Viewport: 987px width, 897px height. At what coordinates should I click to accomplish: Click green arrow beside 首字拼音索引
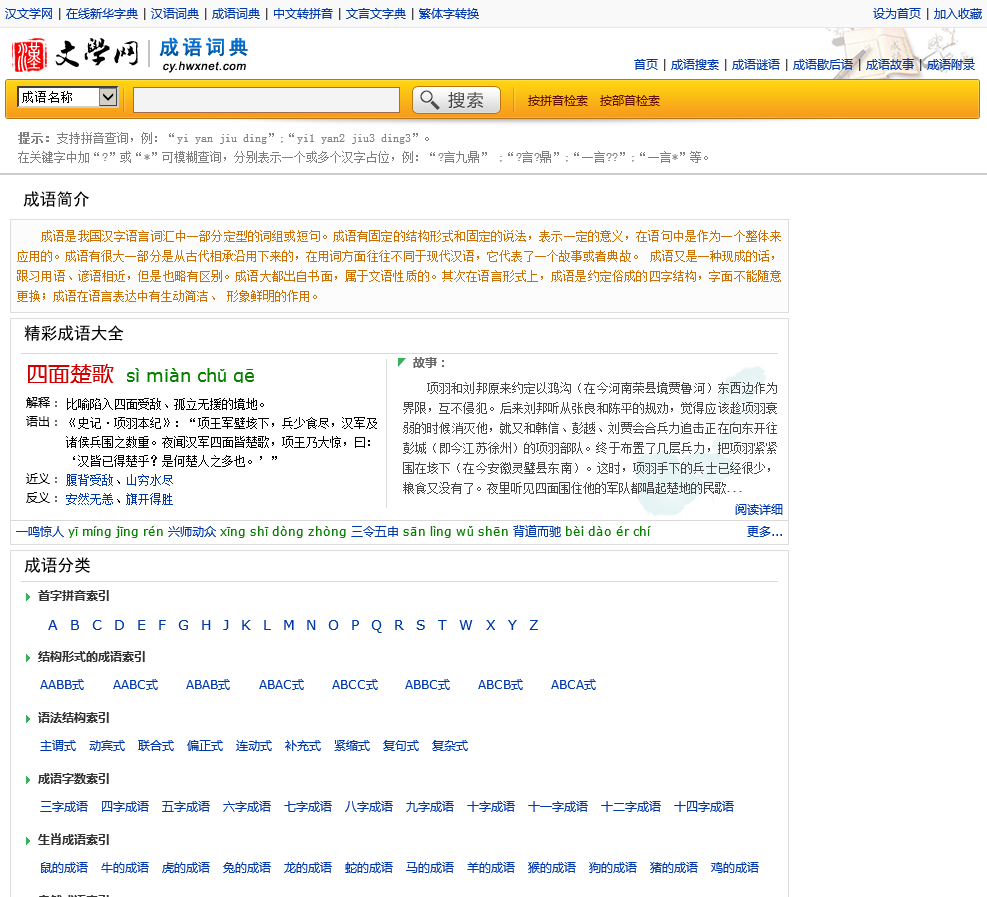(x=28, y=597)
